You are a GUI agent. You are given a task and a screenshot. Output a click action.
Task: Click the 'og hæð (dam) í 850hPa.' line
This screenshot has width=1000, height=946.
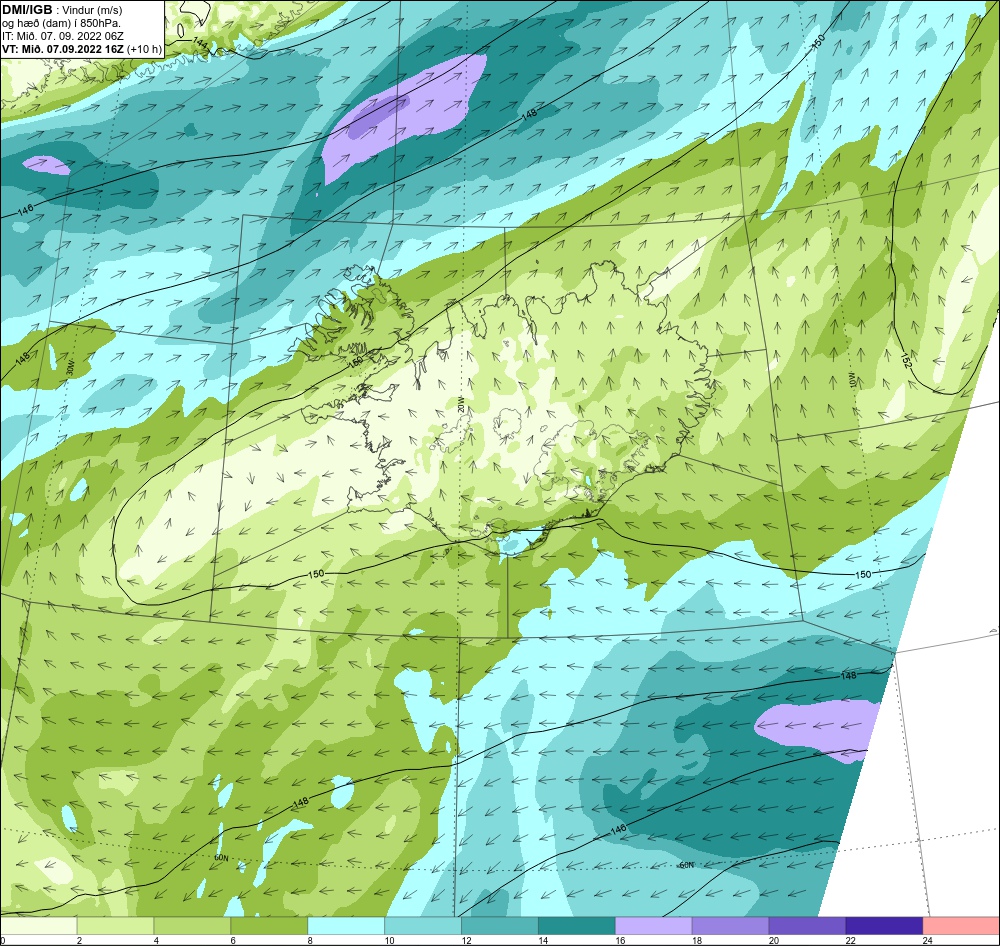click(x=61, y=23)
